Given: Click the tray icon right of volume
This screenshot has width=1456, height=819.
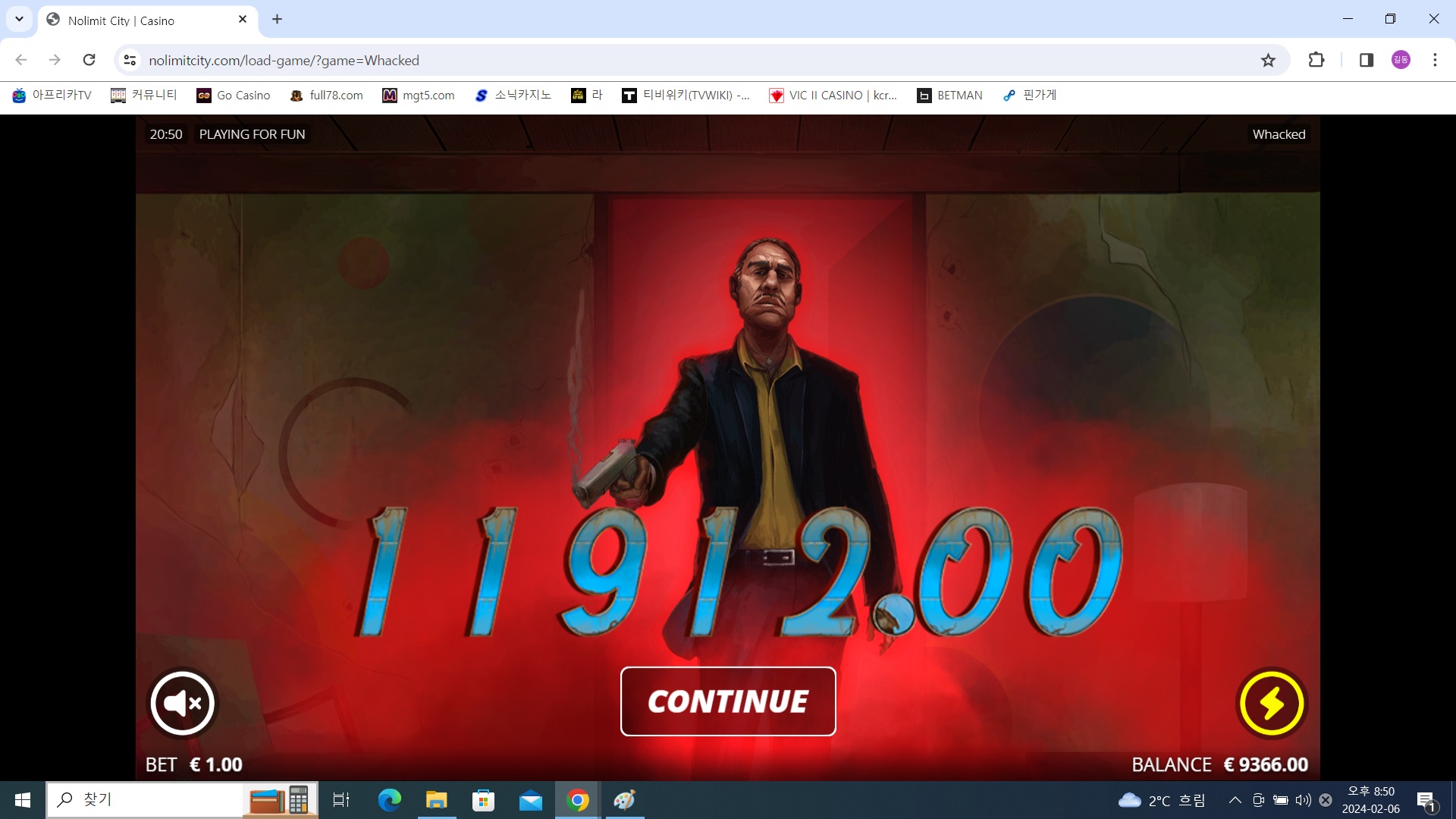Looking at the screenshot, I should tap(1326, 800).
